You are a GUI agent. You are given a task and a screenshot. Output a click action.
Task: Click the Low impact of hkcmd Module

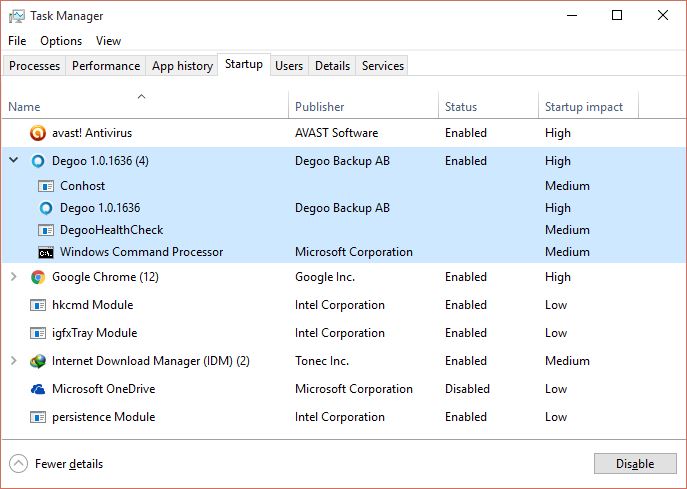[556, 305]
